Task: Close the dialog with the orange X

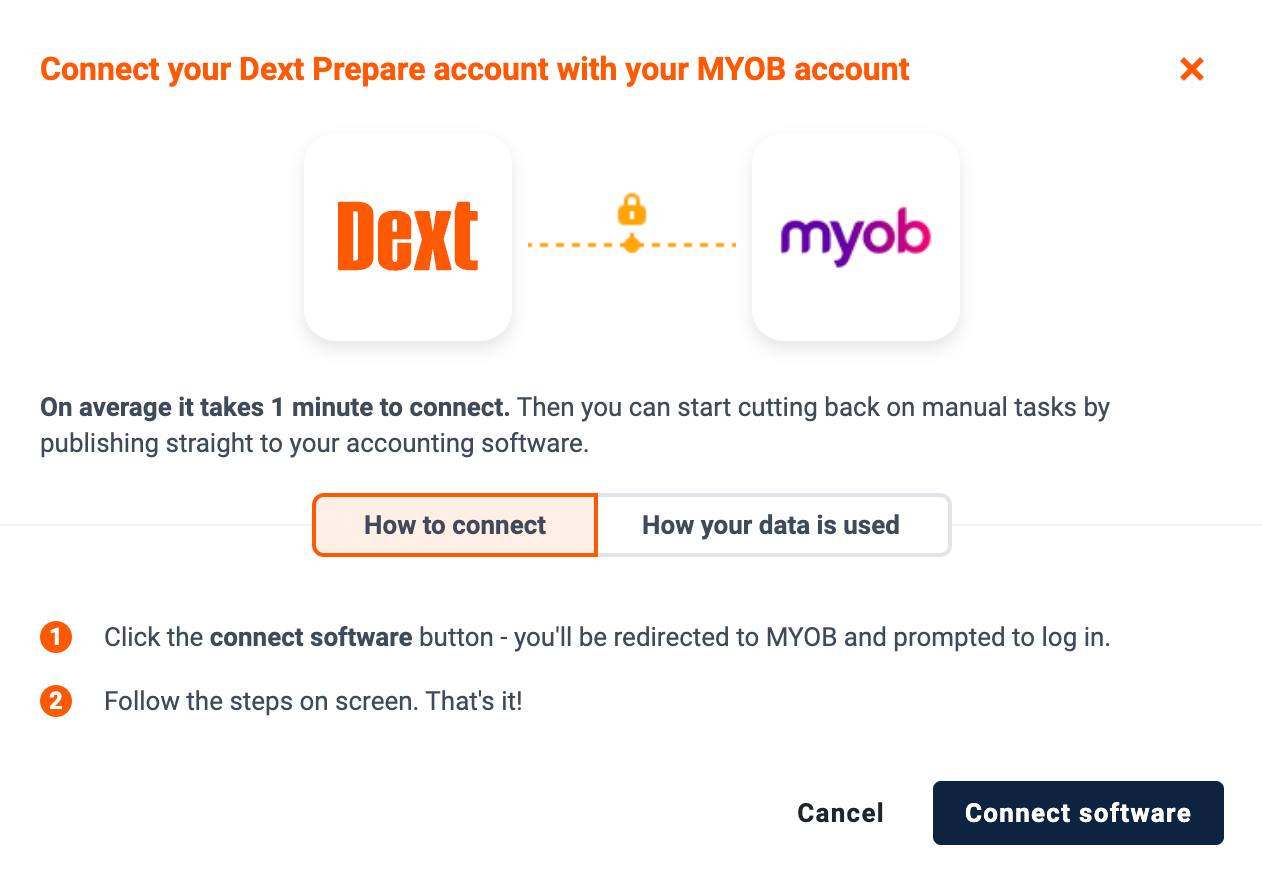Action: click(1191, 69)
